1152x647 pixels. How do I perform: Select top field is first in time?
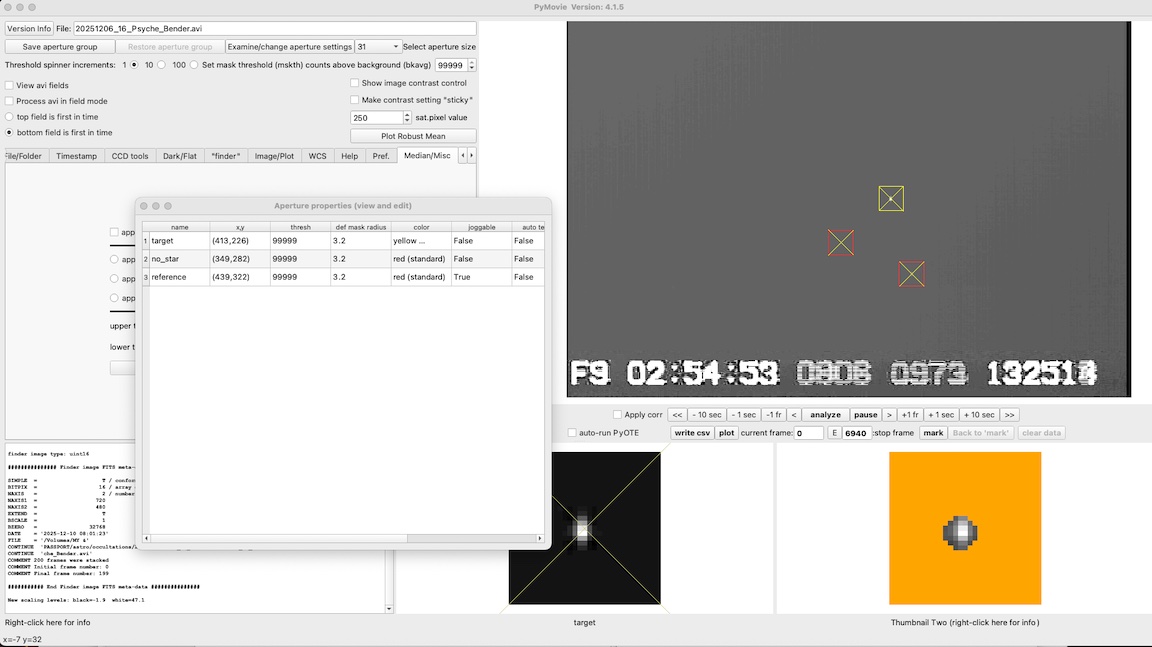point(10,117)
